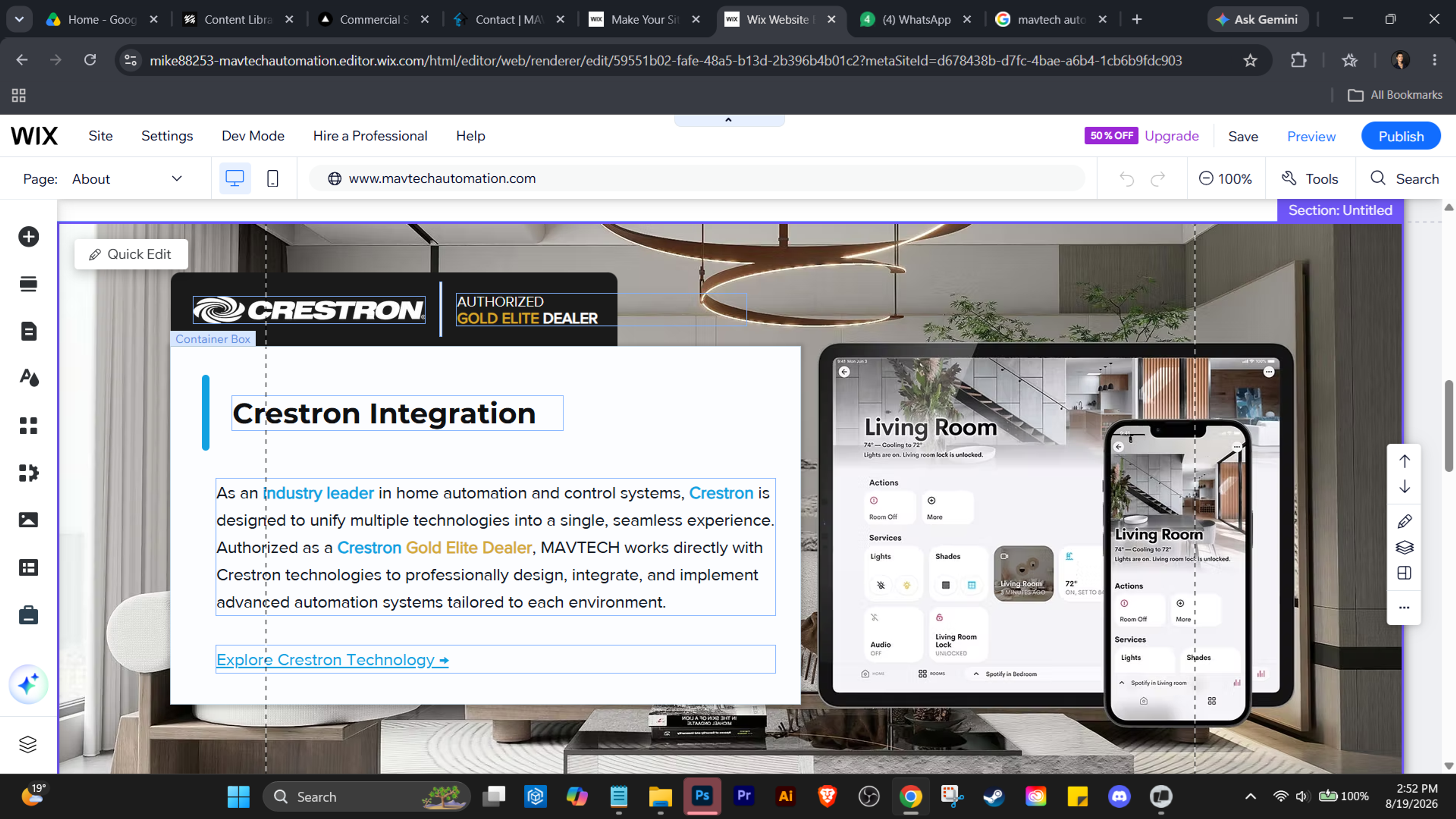Open section more actions ellipsis
Screen dimensions: 1456x819
point(1404,607)
